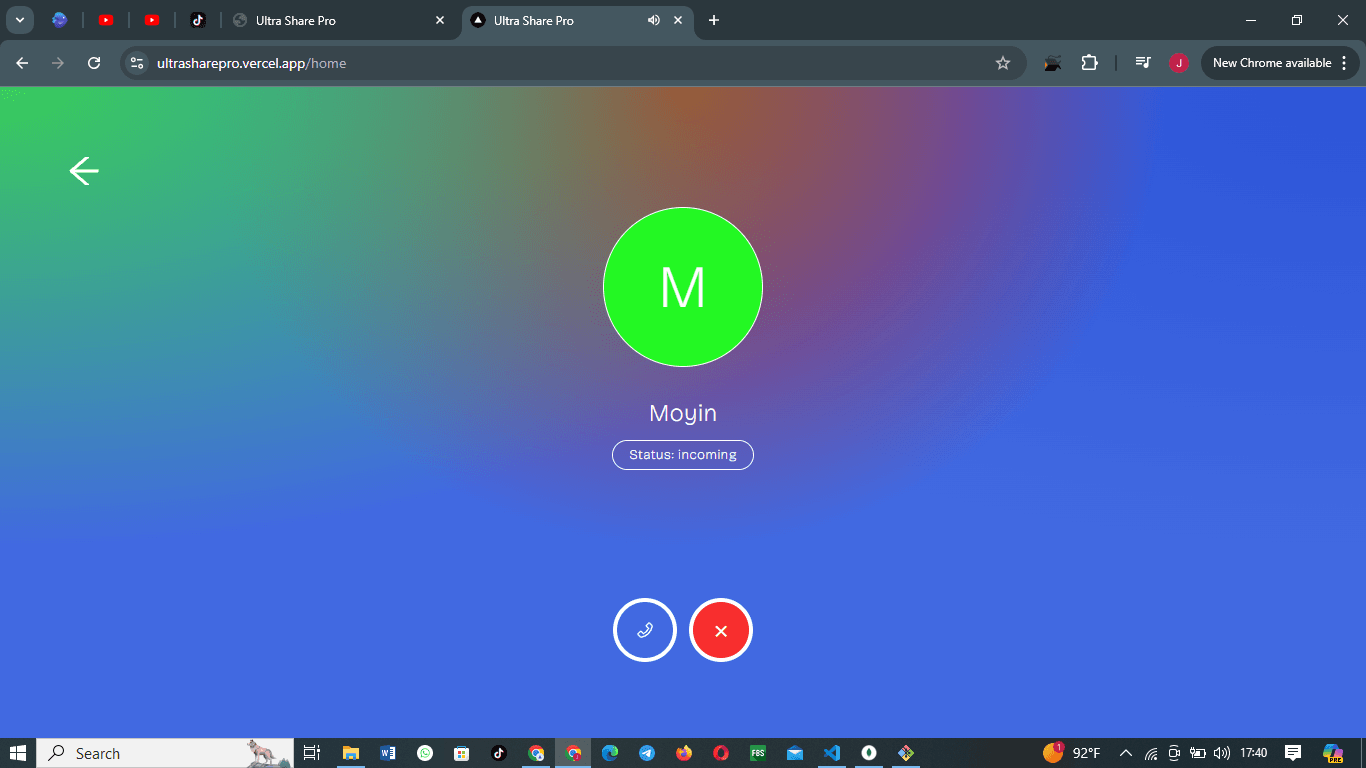Open Microsoft Word from taskbar

click(x=388, y=753)
